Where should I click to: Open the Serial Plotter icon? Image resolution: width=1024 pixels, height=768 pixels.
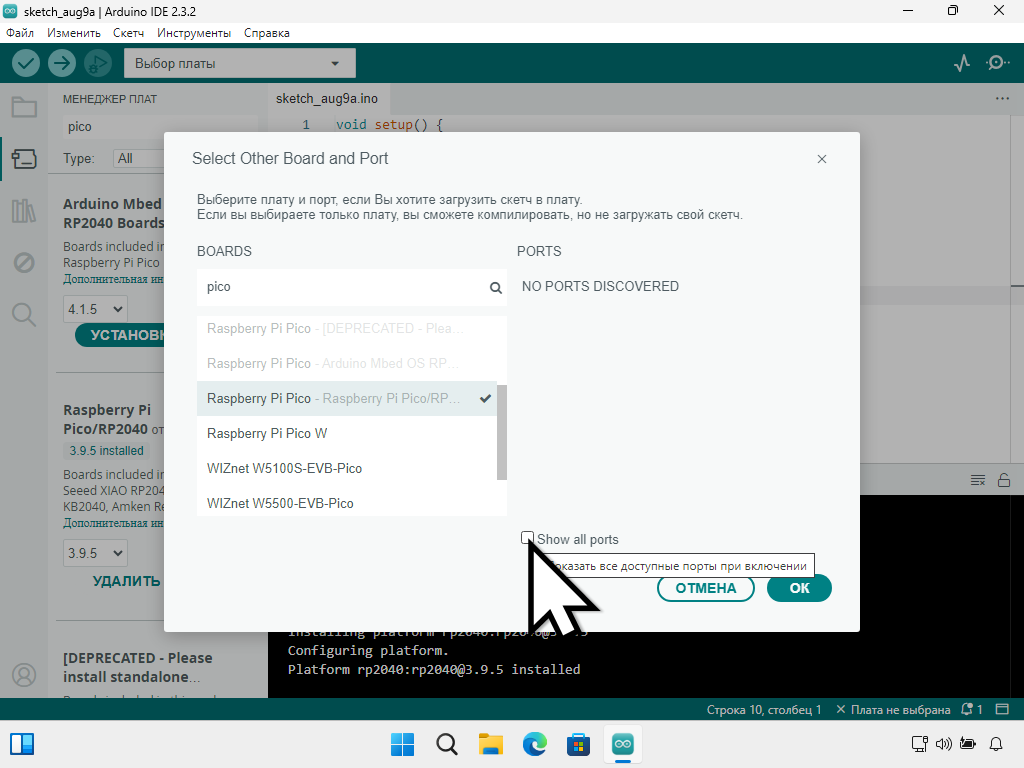point(961,63)
